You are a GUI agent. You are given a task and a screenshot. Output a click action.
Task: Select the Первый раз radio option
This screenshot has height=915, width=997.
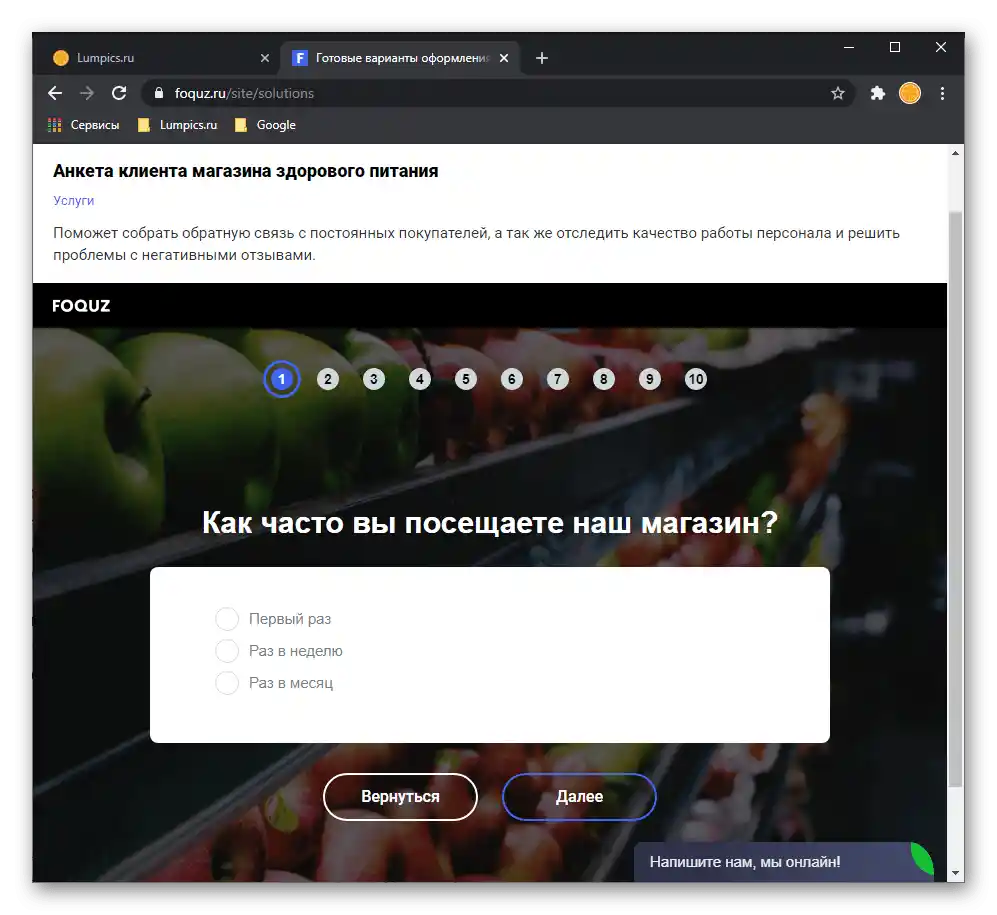tap(227, 619)
